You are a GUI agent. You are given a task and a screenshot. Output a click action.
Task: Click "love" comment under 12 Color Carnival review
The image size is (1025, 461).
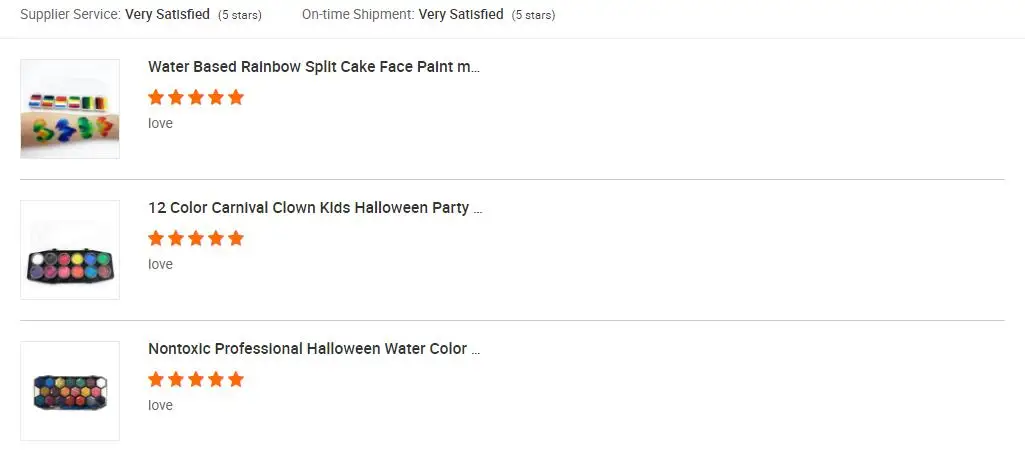click(160, 265)
